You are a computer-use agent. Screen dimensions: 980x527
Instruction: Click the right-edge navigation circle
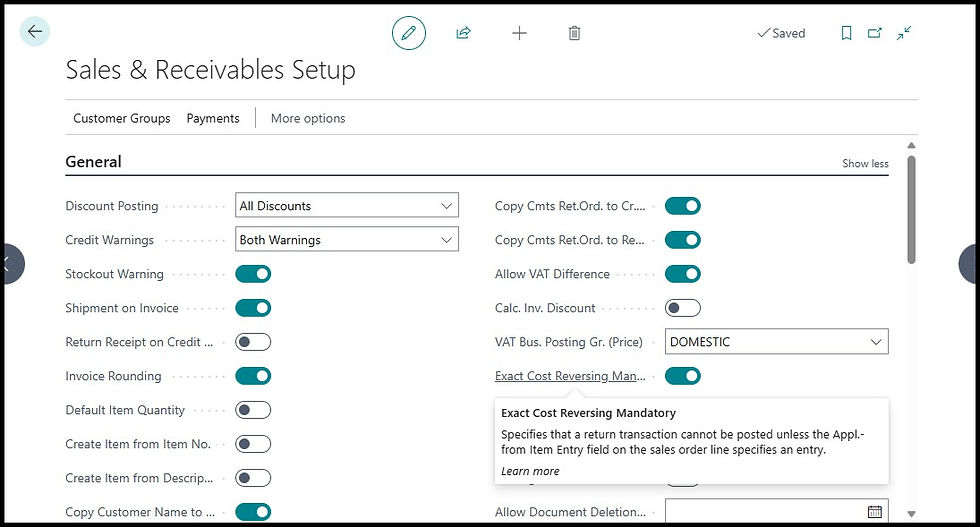tap(969, 264)
